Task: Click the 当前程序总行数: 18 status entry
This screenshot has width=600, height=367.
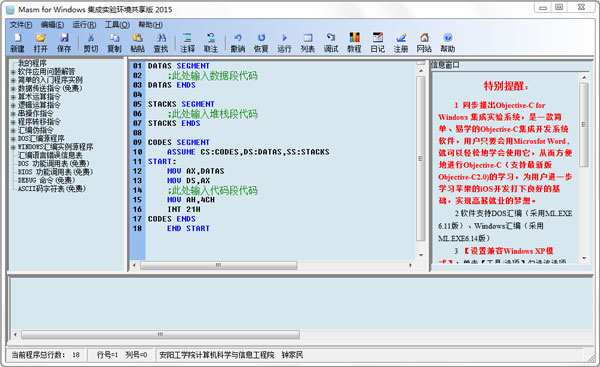Action: pyautogui.click(x=46, y=355)
